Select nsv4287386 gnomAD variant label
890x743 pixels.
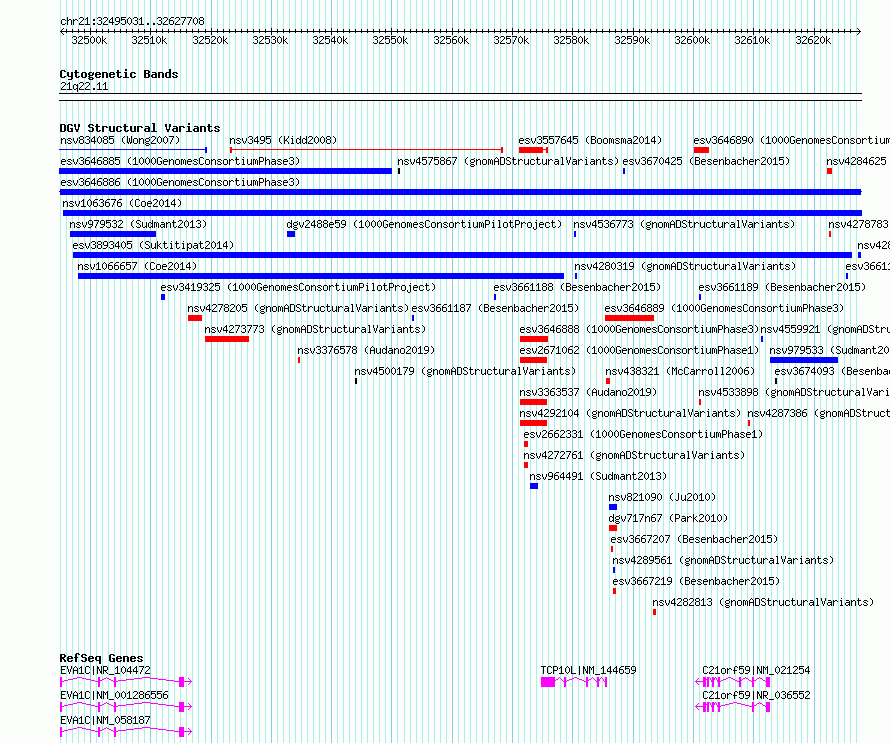818,413
